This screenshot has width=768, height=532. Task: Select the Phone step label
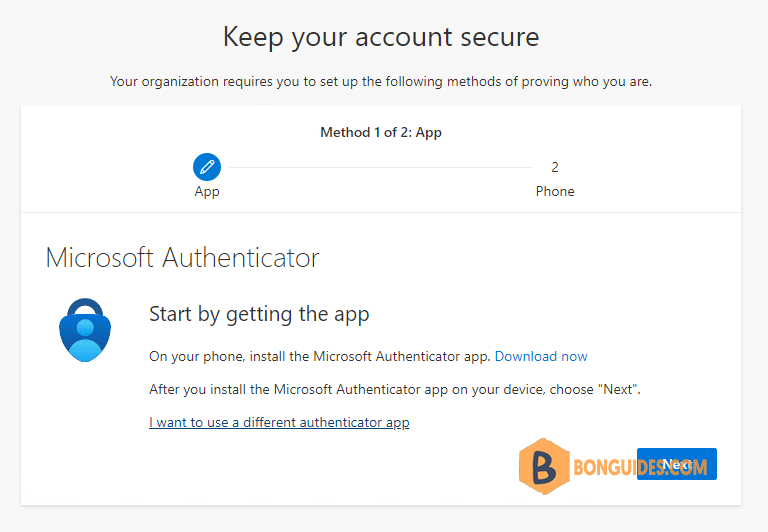555,191
